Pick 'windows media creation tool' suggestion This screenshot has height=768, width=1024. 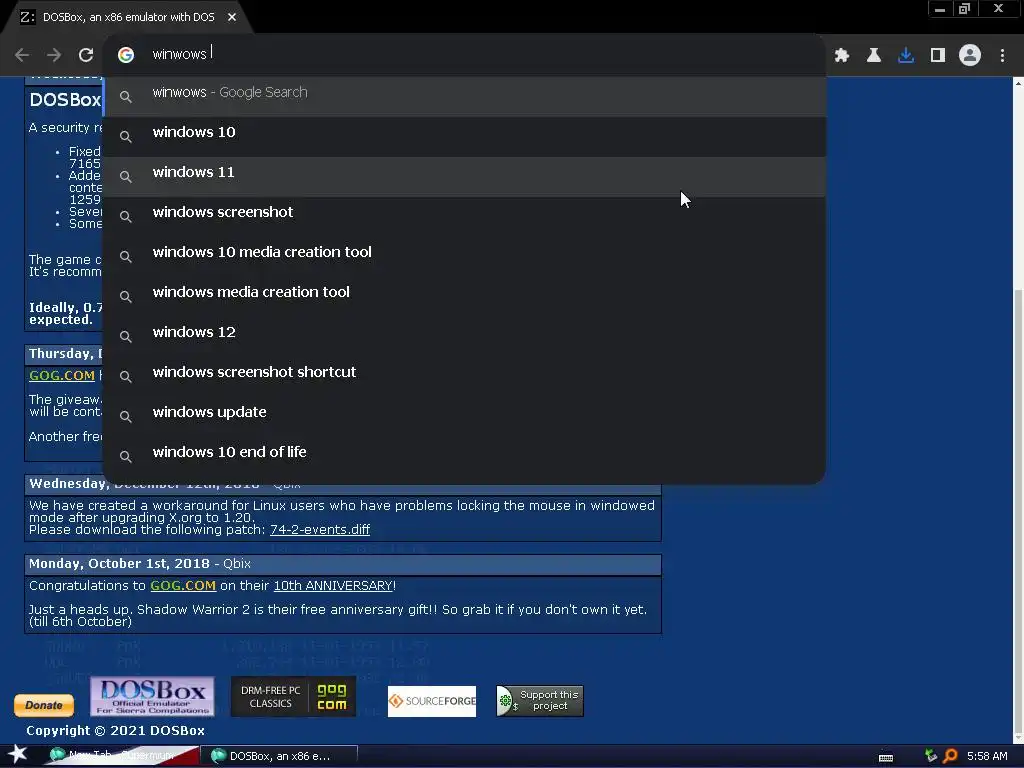(x=465, y=296)
